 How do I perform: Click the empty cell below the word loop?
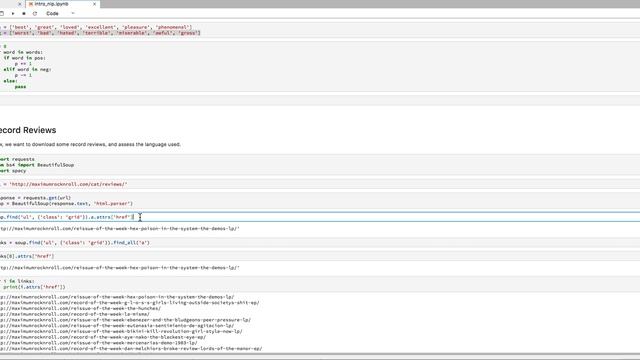[x=320, y=100]
